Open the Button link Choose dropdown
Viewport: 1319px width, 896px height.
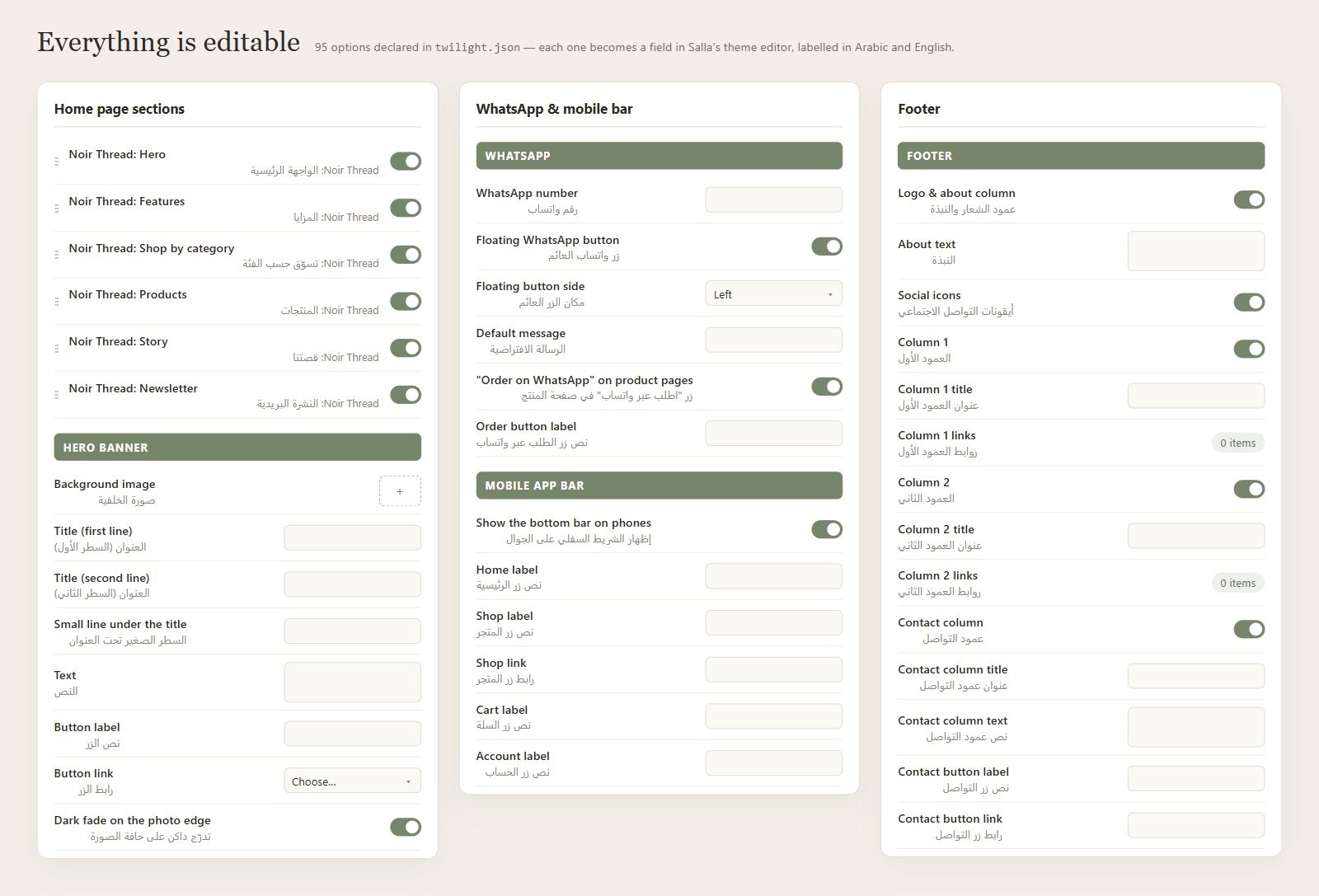tap(352, 781)
